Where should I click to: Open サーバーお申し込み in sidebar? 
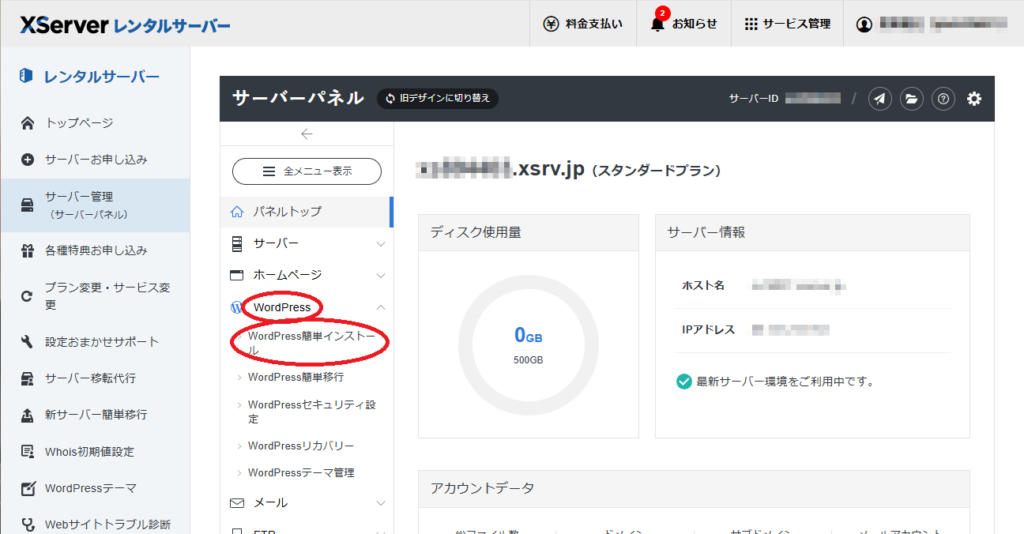coord(96,159)
